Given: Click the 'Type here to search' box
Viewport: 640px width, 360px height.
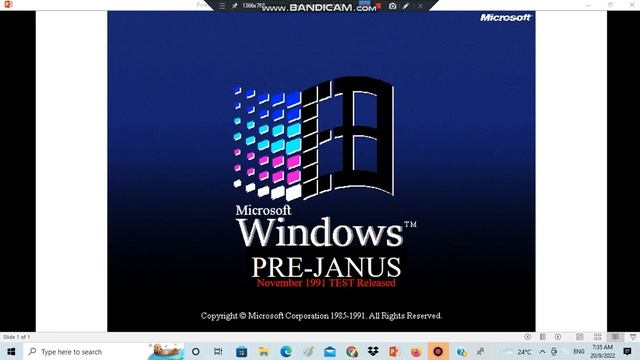Looking at the screenshot, I should (104, 351).
